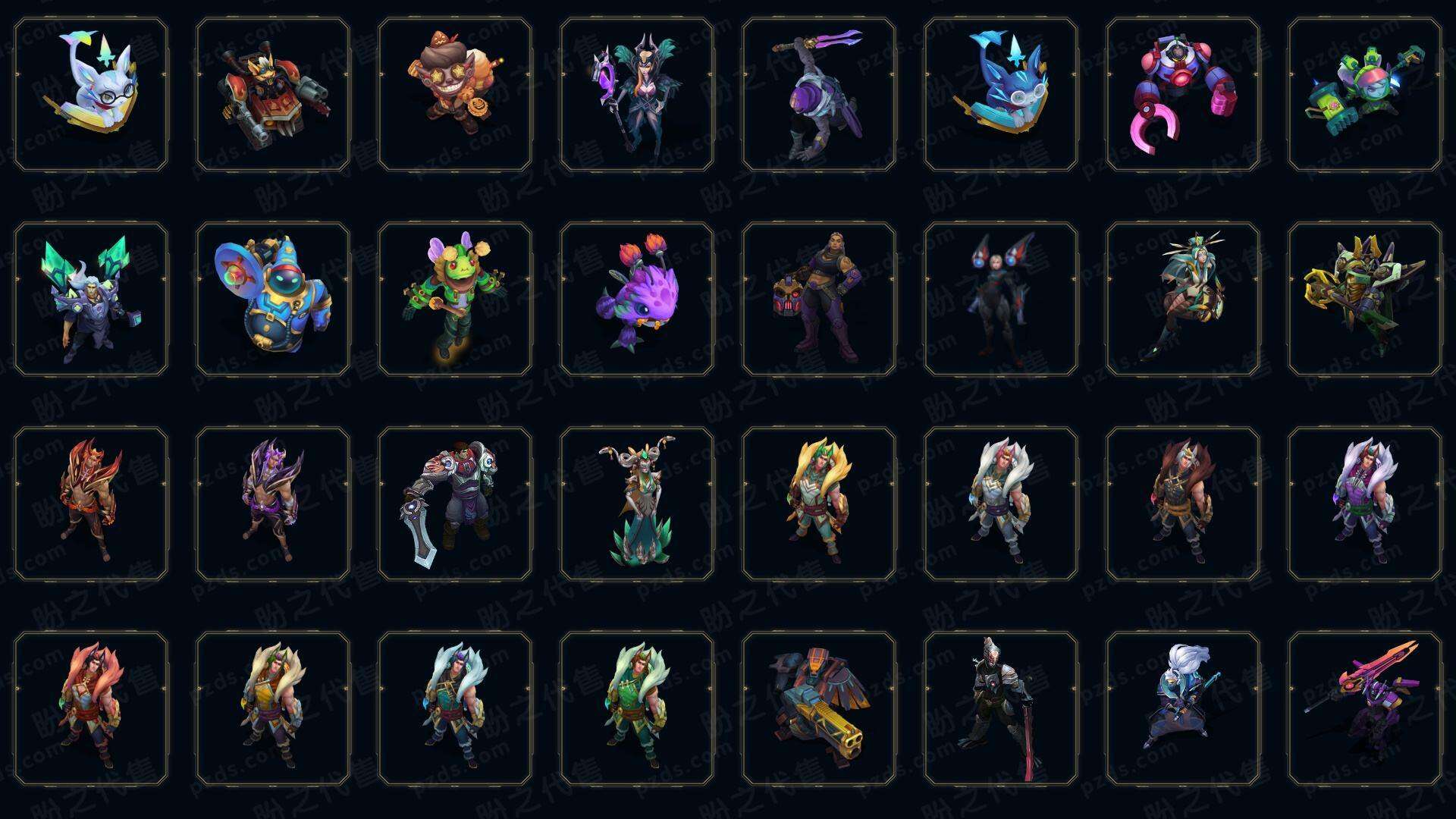Select the woman holding a helmet
This screenshot has width=1456, height=819.
point(819,299)
